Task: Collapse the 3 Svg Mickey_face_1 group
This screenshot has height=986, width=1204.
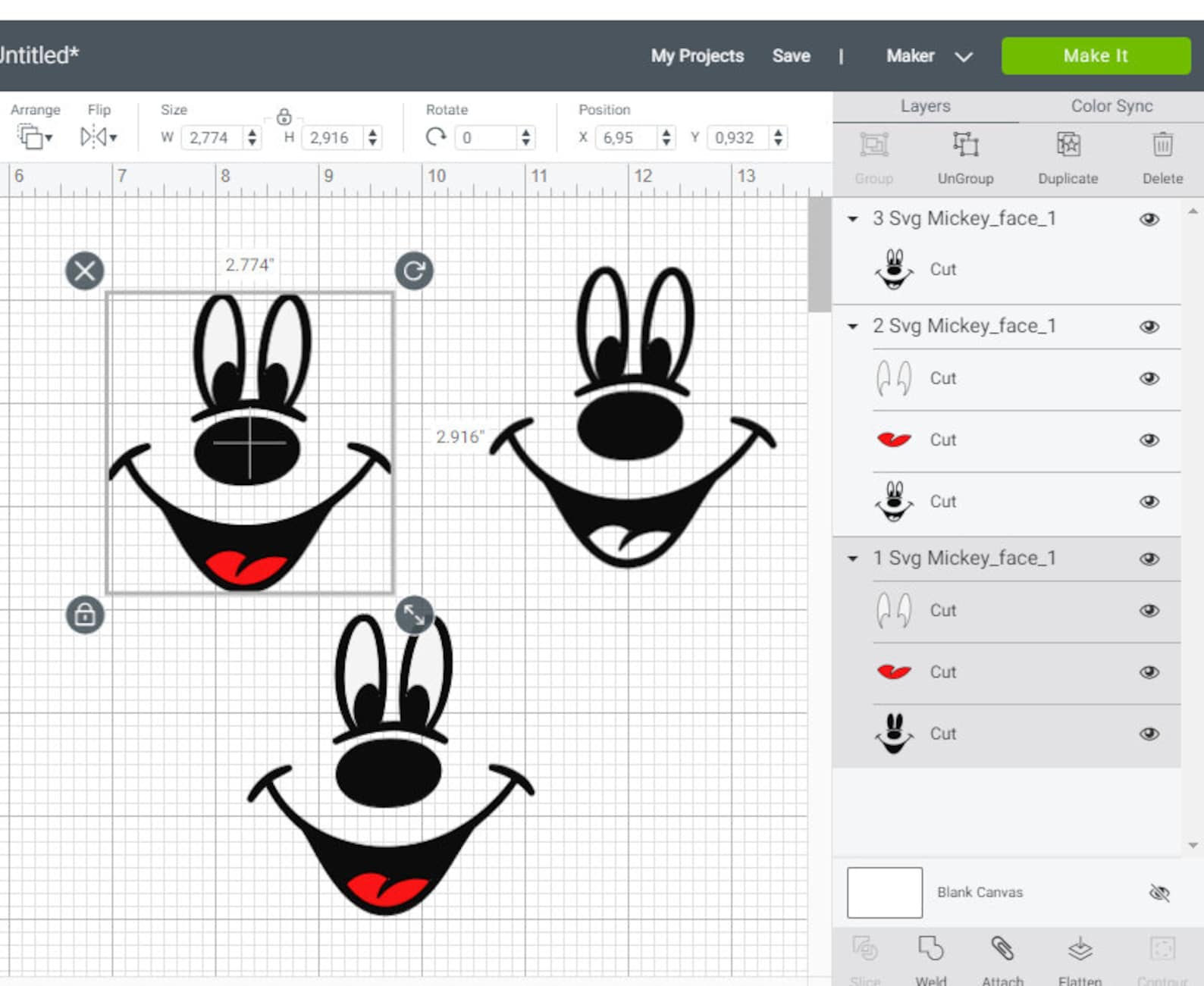Action: (853, 219)
